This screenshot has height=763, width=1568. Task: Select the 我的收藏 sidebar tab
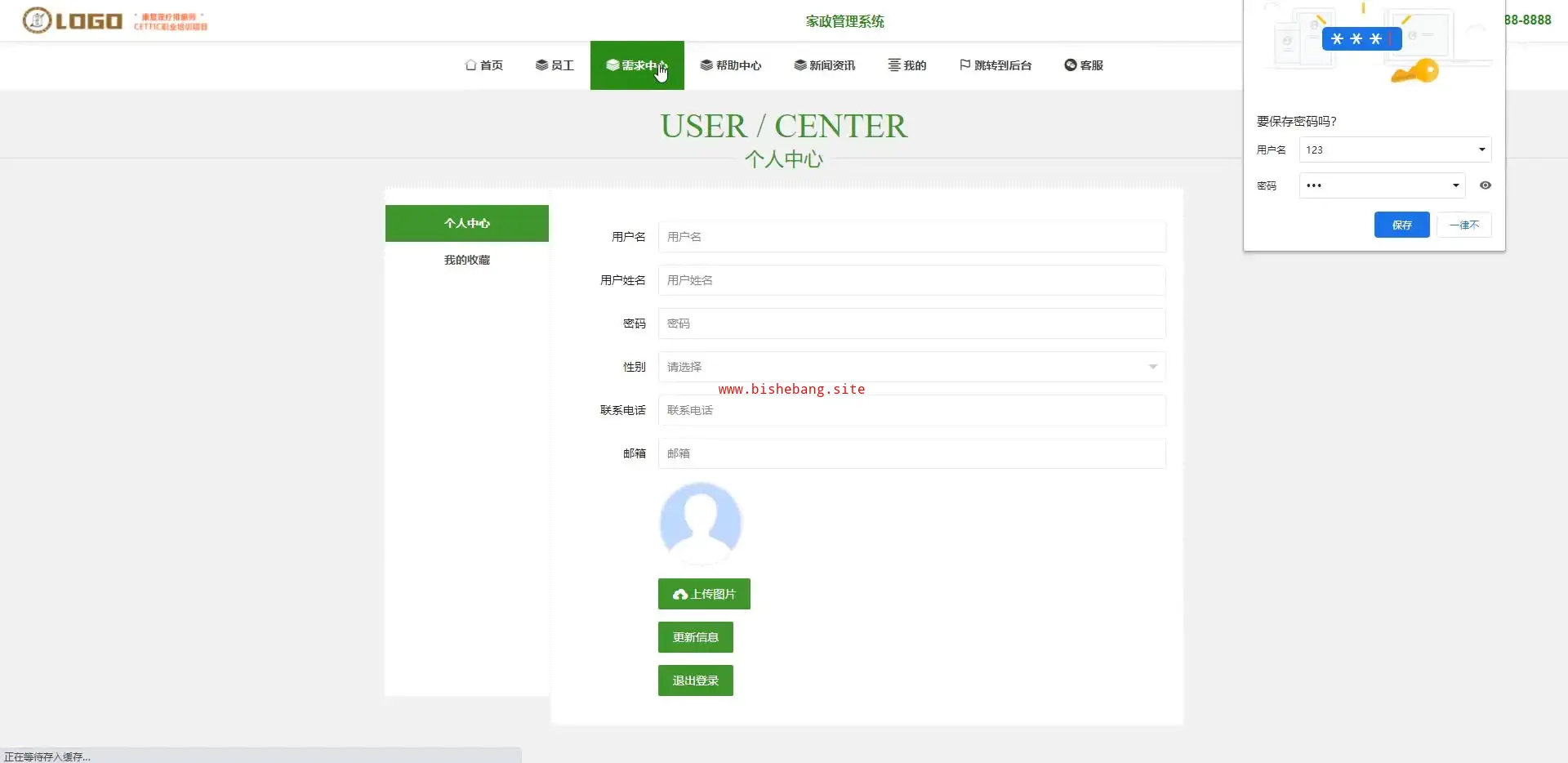pos(467,260)
